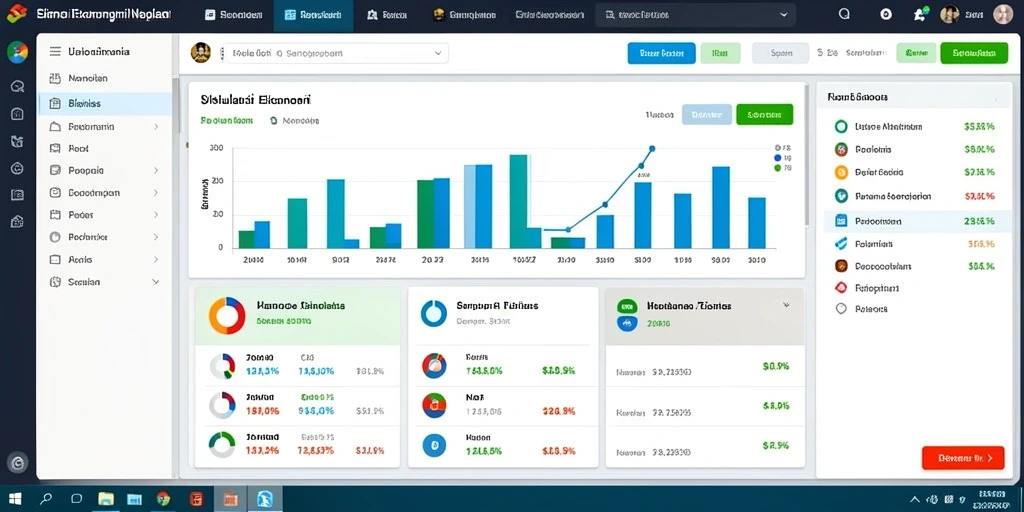Open the top tab with the yellow avatar icon
Screen dimensions: 1024x512
coord(464,14)
